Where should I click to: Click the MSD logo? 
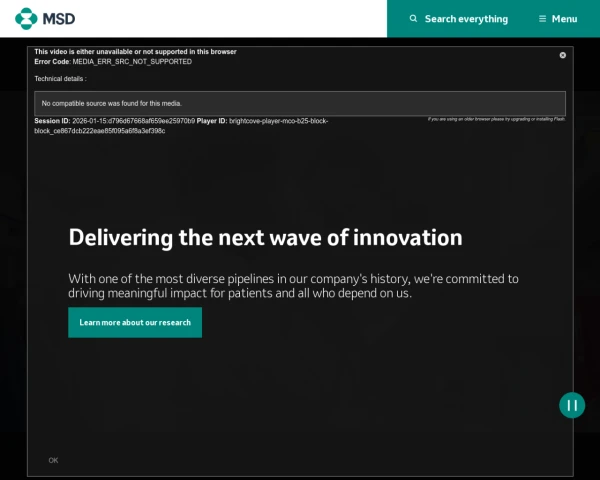[45, 18]
